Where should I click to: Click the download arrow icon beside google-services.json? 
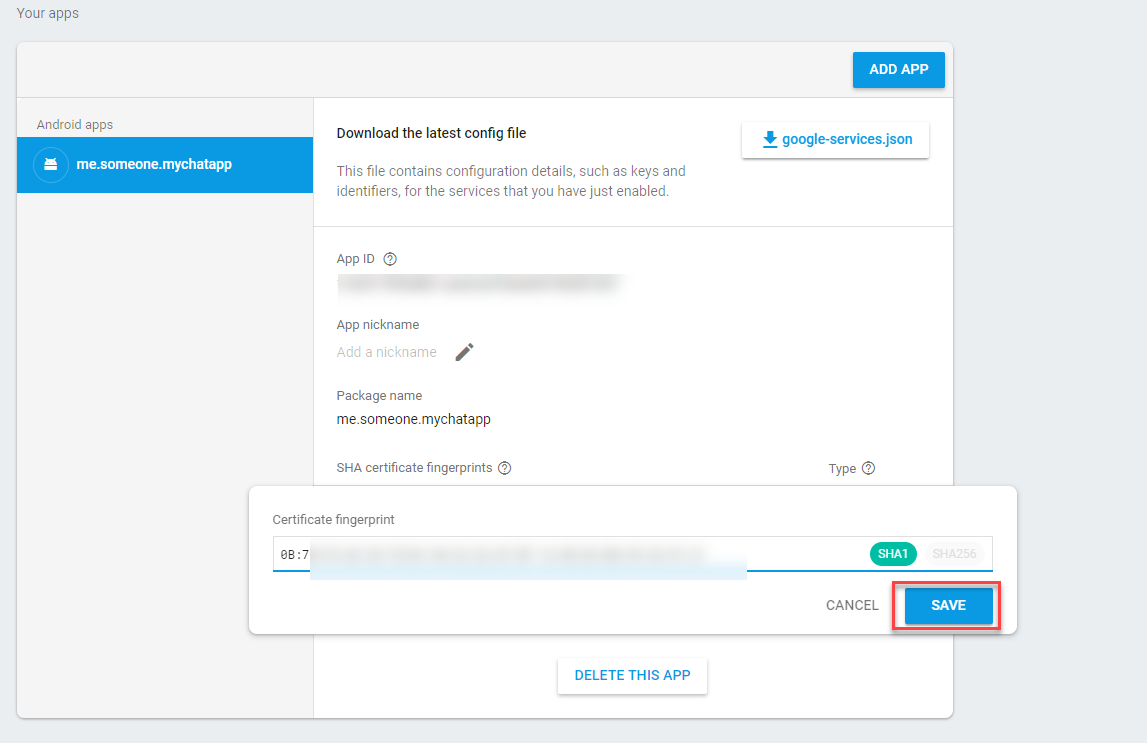(770, 140)
